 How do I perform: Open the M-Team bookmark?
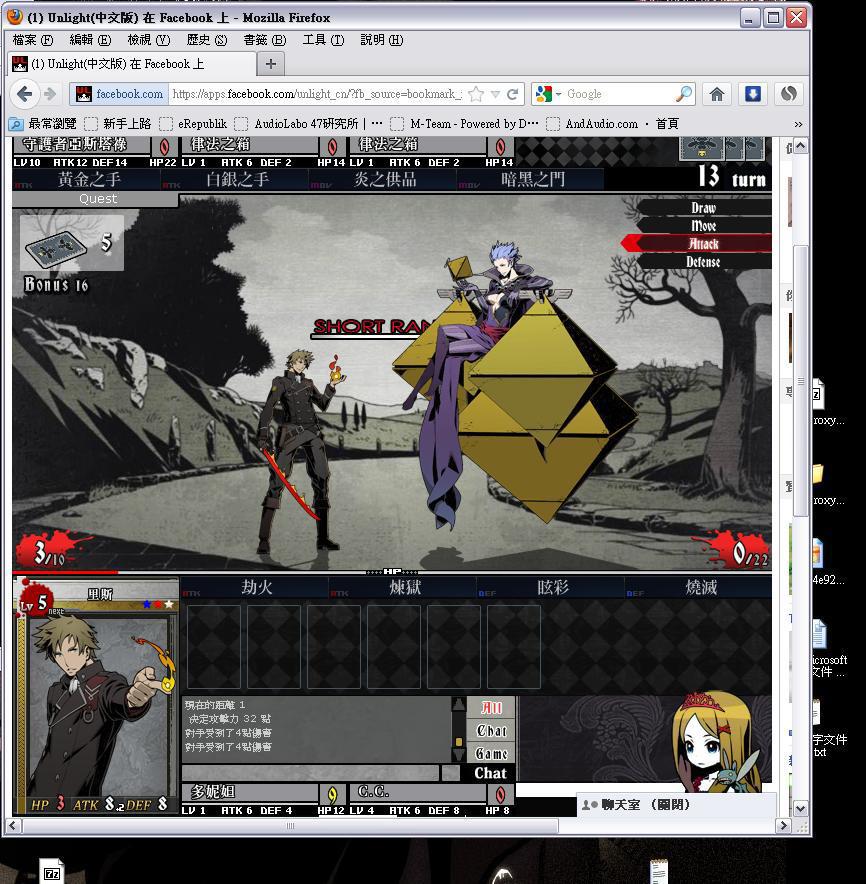[465, 124]
